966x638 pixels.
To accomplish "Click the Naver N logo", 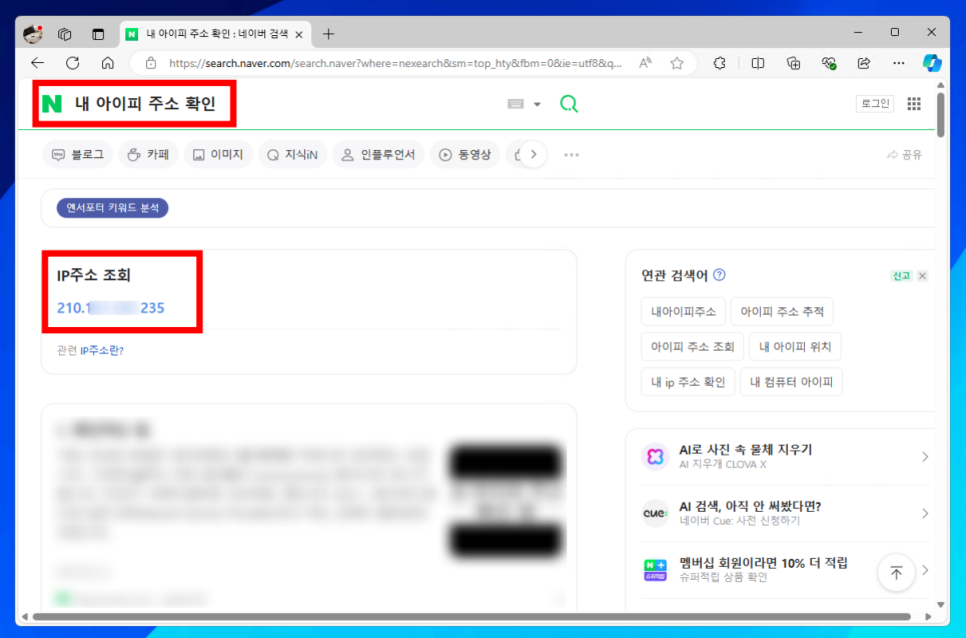I will (x=52, y=103).
